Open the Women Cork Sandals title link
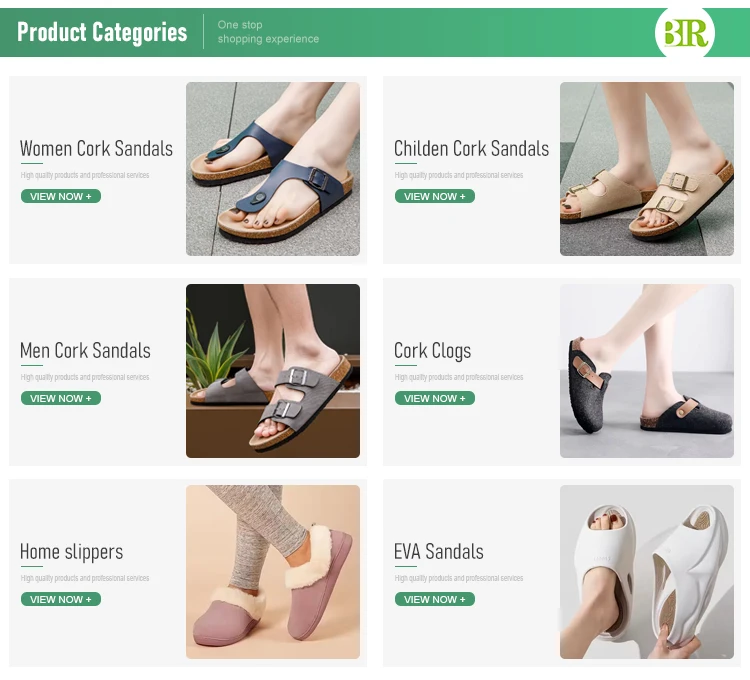750x680 pixels. [x=96, y=148]
